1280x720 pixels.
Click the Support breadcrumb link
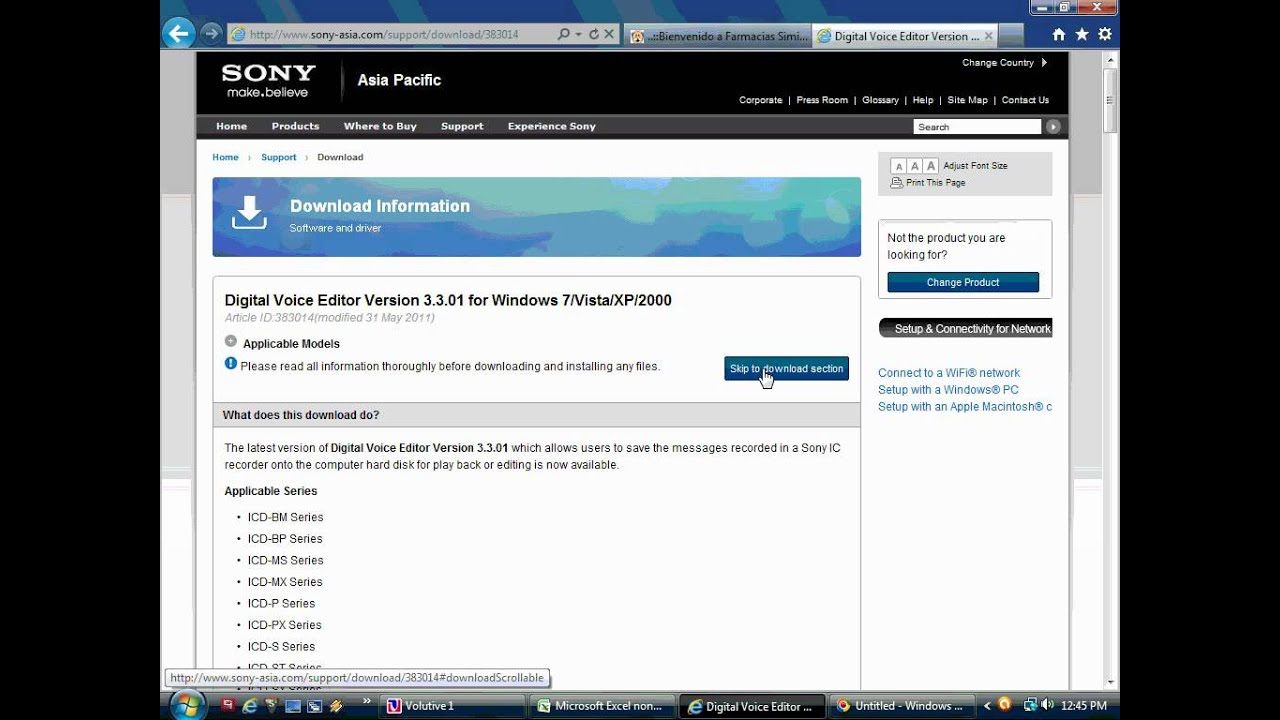point(279,157)
